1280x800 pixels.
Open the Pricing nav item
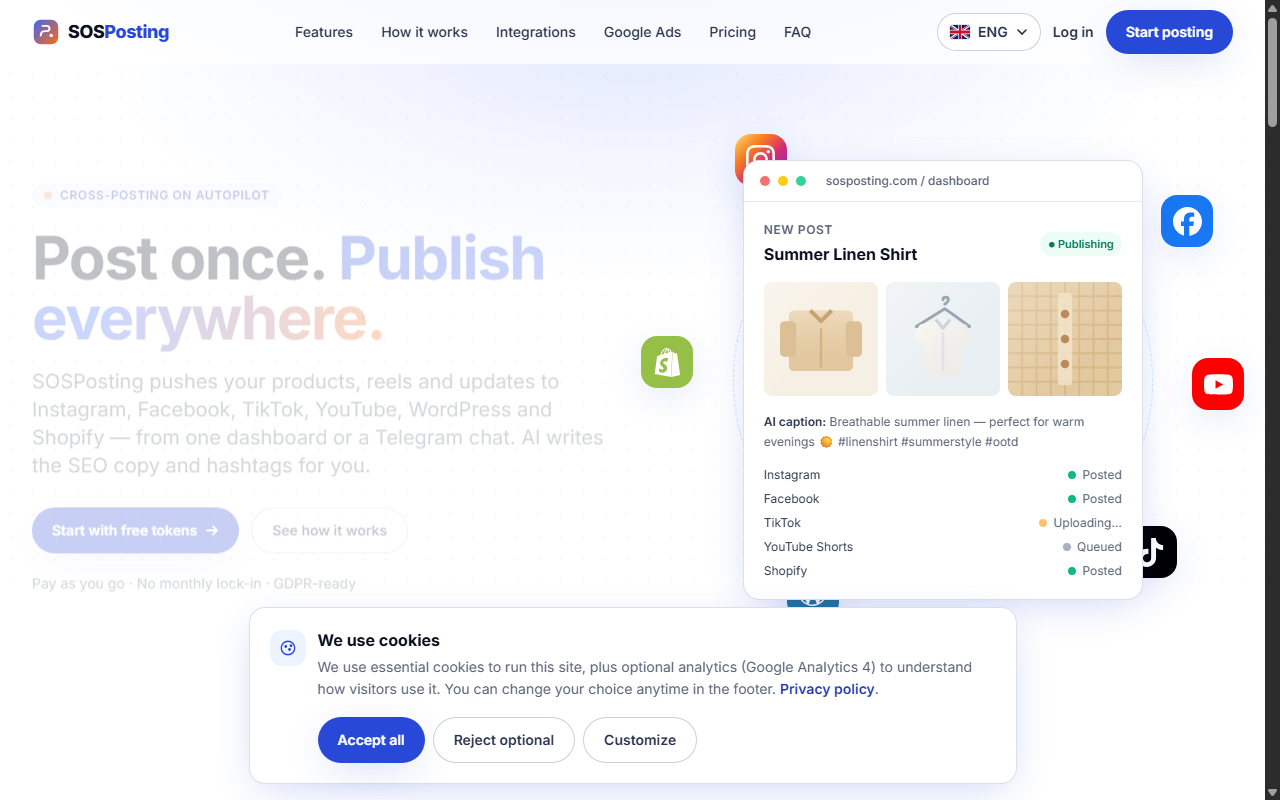[733, 32]
